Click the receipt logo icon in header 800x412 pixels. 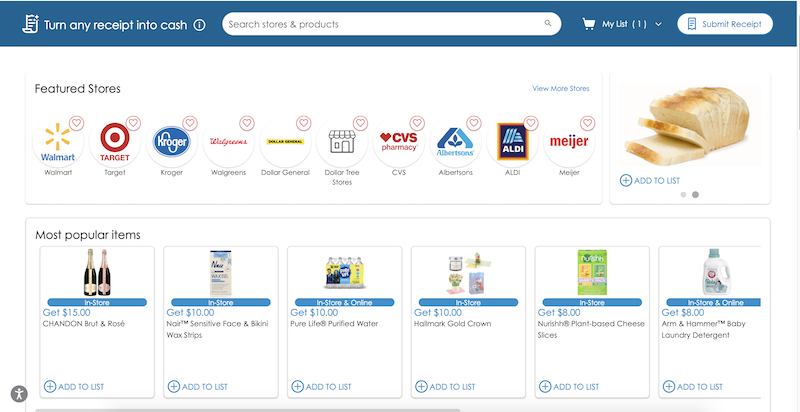click(x=30, y=24)
